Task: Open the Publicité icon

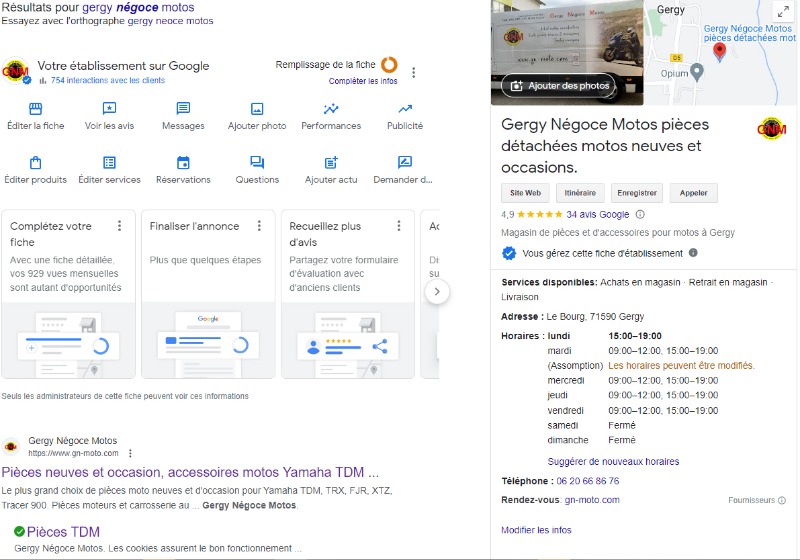Action: tap(405, 109)
